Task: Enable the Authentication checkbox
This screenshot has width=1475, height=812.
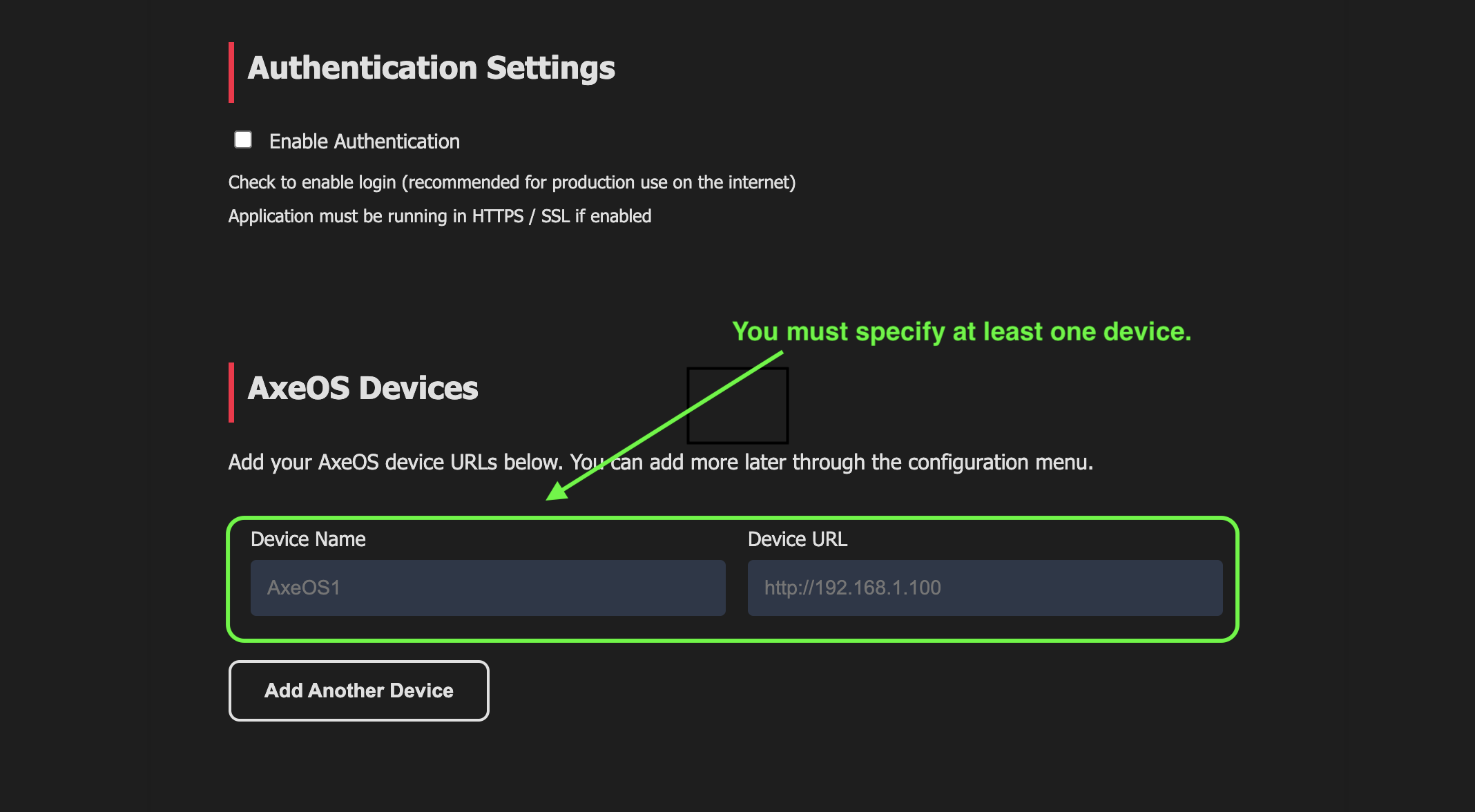Action: (243, 140)
